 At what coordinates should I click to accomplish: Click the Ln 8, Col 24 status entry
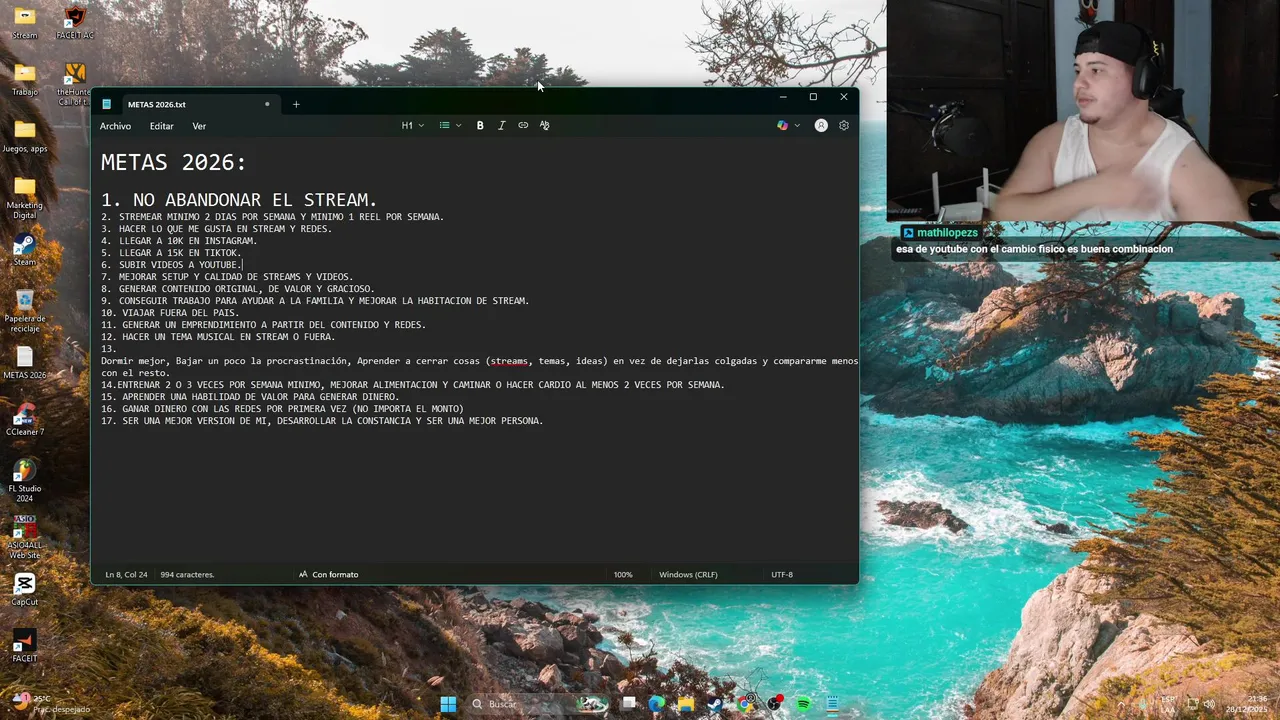tap(126, 574)
